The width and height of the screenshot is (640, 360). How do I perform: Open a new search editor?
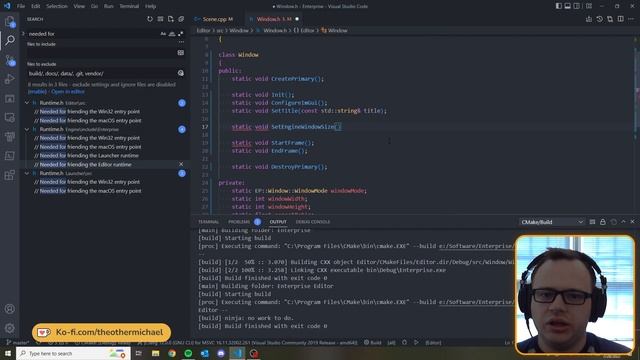coord(171,19)
